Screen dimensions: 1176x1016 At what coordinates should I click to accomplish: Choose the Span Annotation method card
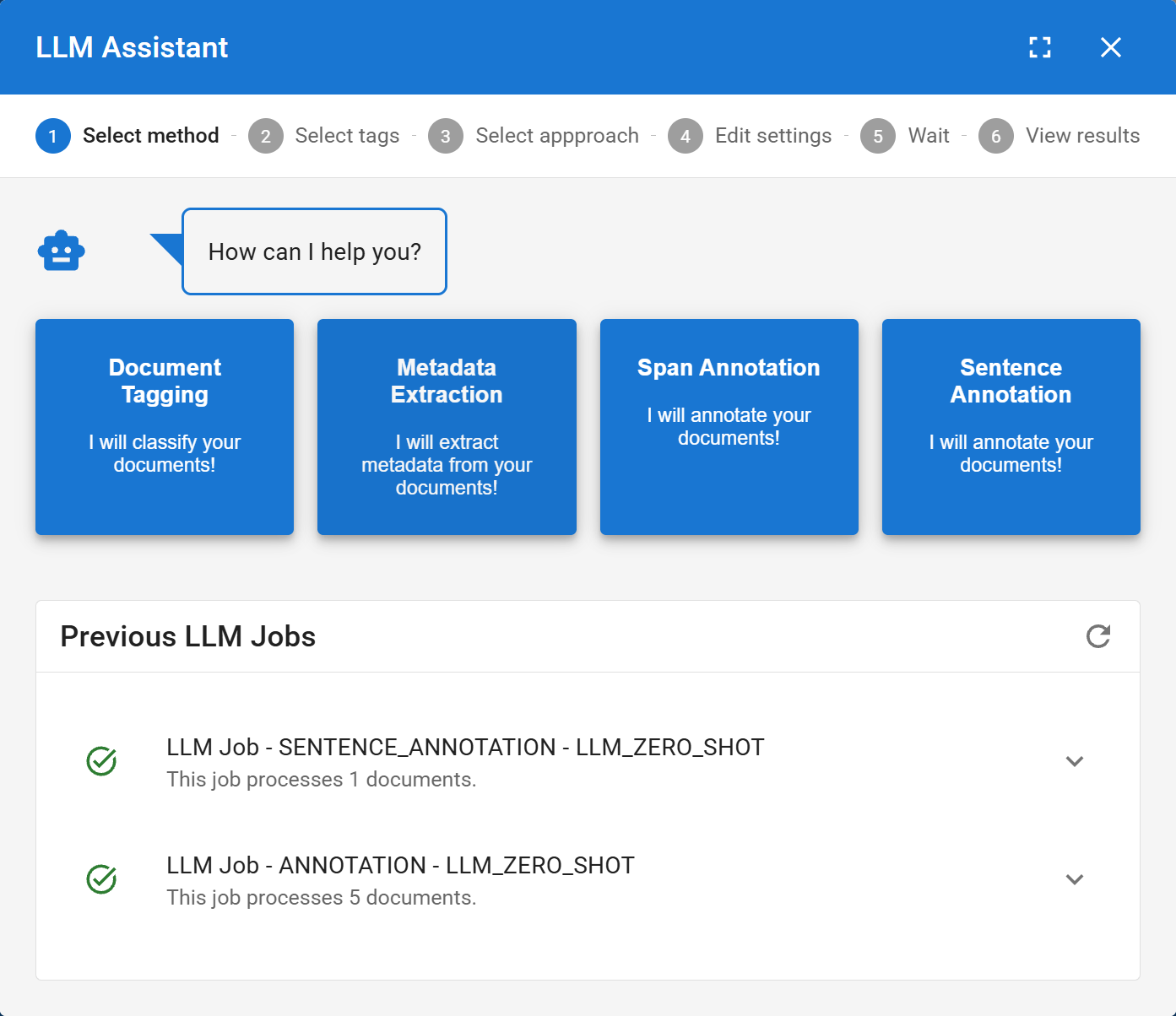[x=729, y=427]
